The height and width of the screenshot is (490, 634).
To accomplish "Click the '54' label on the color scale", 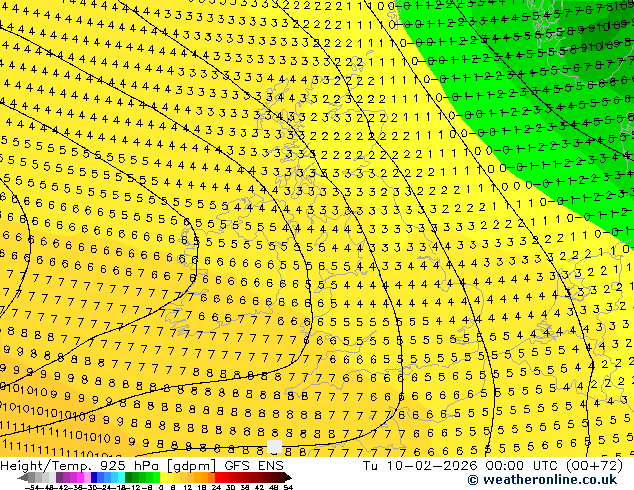I will pyautogui.click(x=288, y=487).
